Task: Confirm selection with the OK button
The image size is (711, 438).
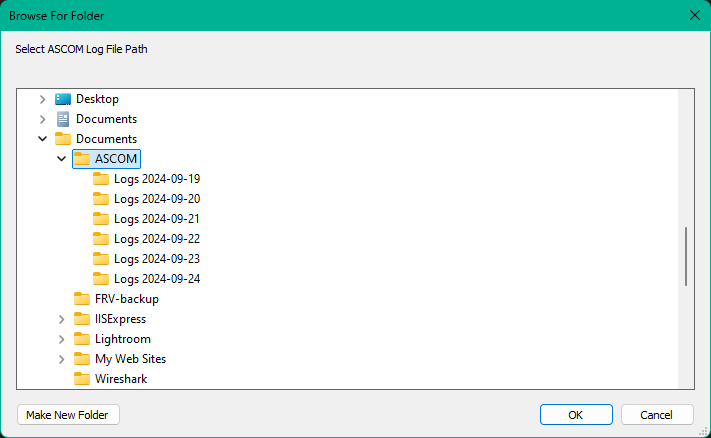Action: pos(576,414)
